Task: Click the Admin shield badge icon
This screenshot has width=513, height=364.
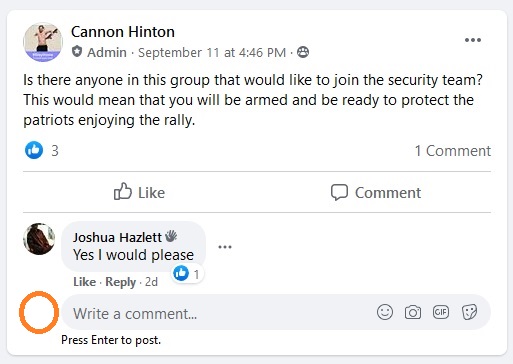Action: point(77,52)
